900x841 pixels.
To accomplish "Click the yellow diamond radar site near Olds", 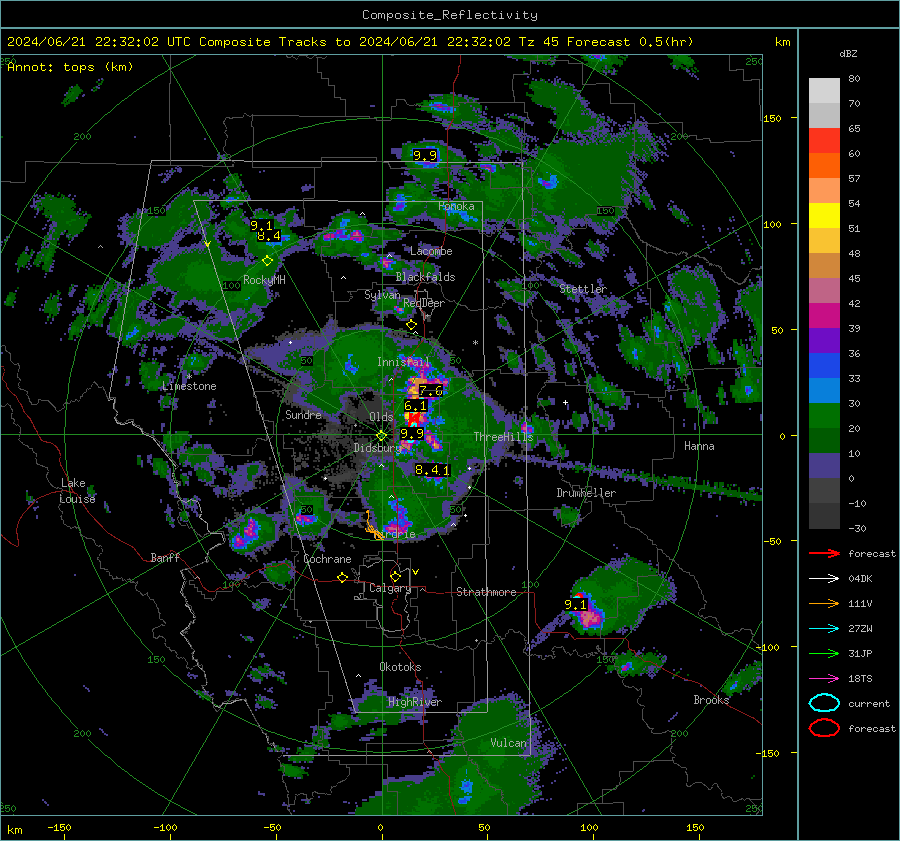I will point(381,435).
